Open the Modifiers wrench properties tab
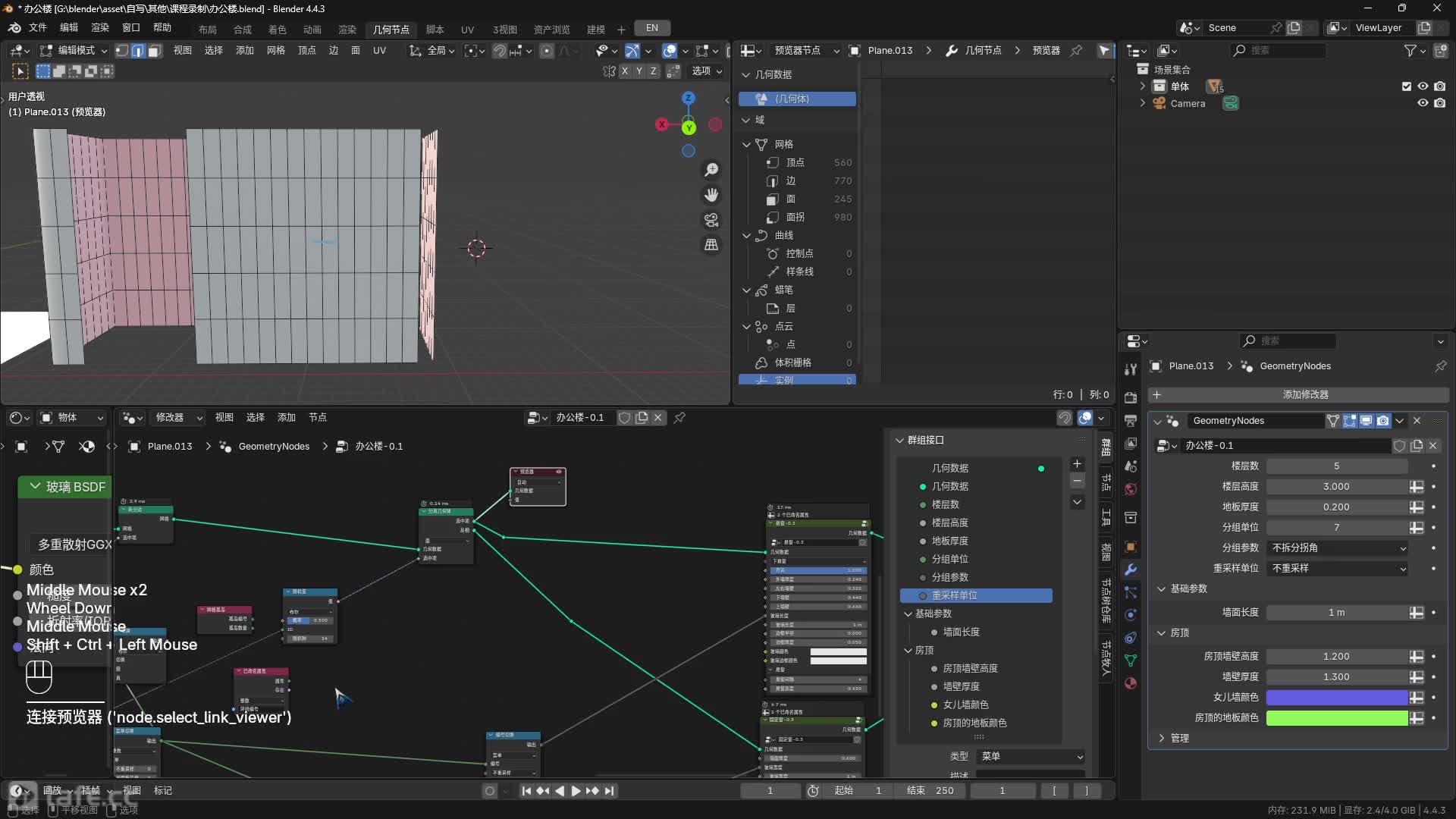1456x819 pixels. pyautogui.click(x=1131, y=570)
